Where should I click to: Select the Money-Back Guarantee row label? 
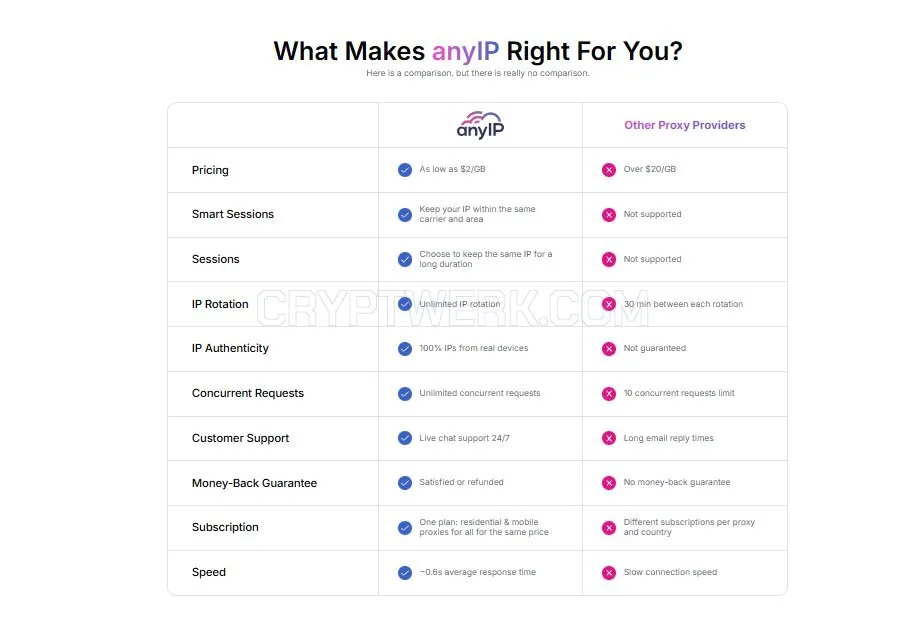[254, 483]
